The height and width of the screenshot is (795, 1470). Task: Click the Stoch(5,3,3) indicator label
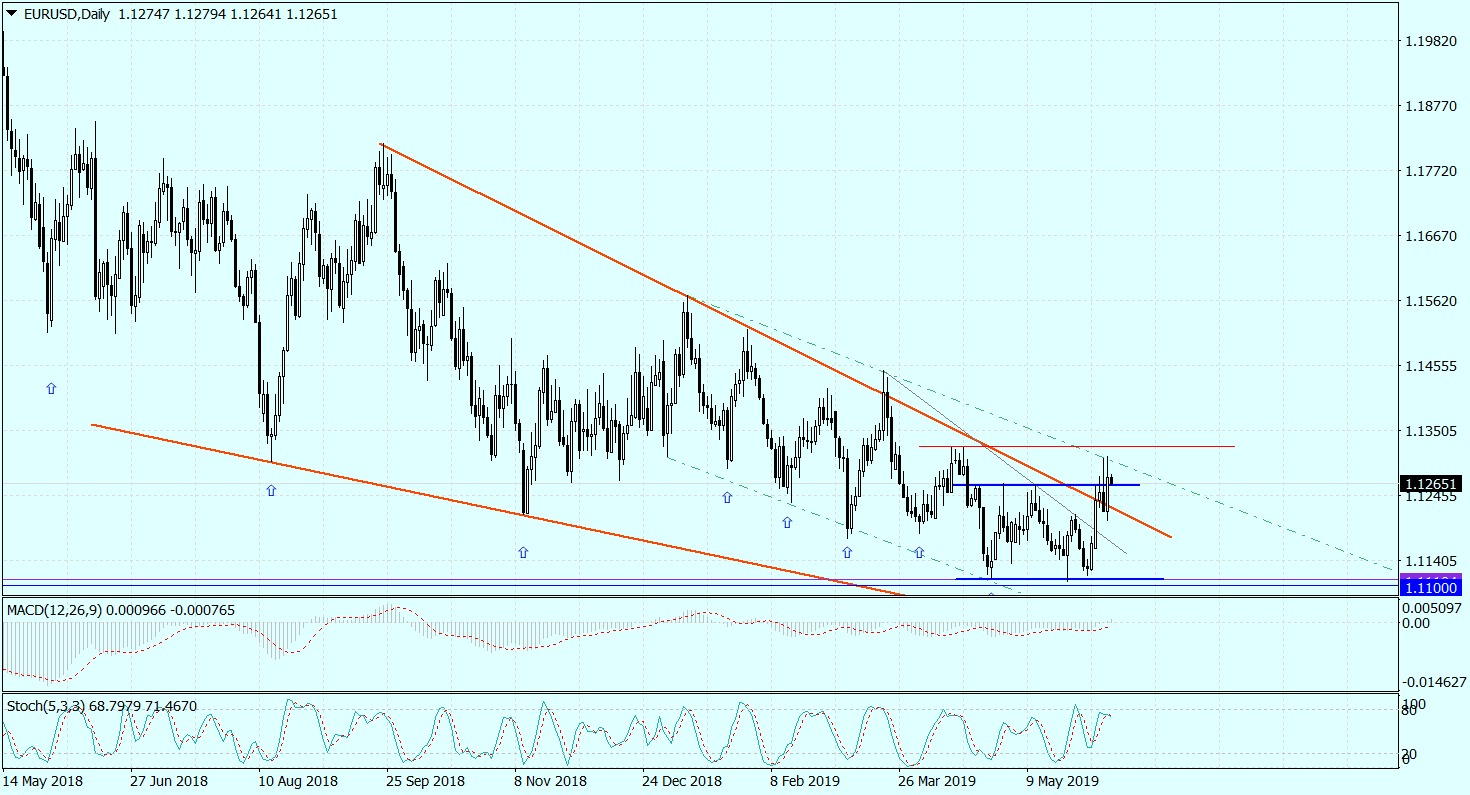pyautogui.click(x=45, y=706)
